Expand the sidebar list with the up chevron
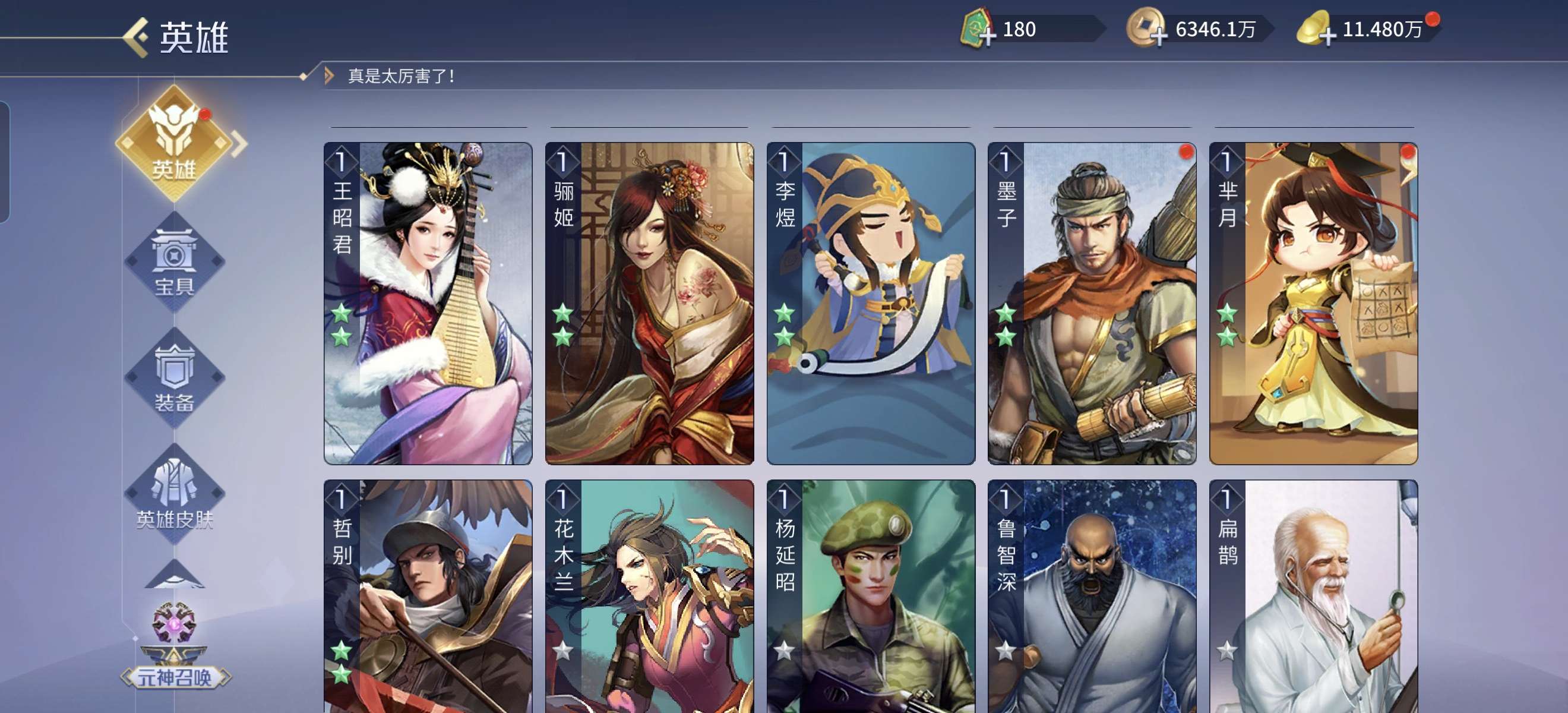This screenshot has width=1568, height=713. point(175,575)
